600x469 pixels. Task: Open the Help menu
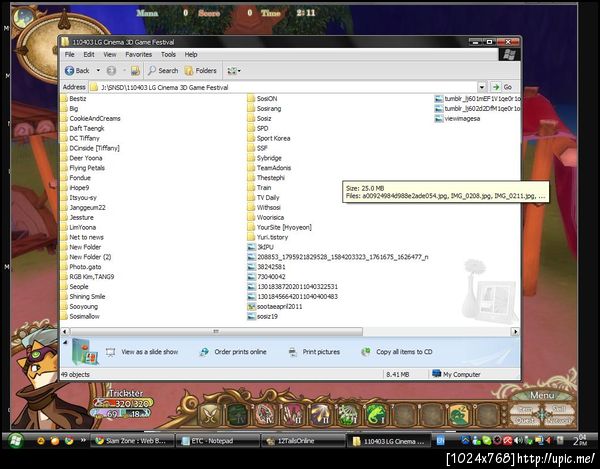(191, 54)
